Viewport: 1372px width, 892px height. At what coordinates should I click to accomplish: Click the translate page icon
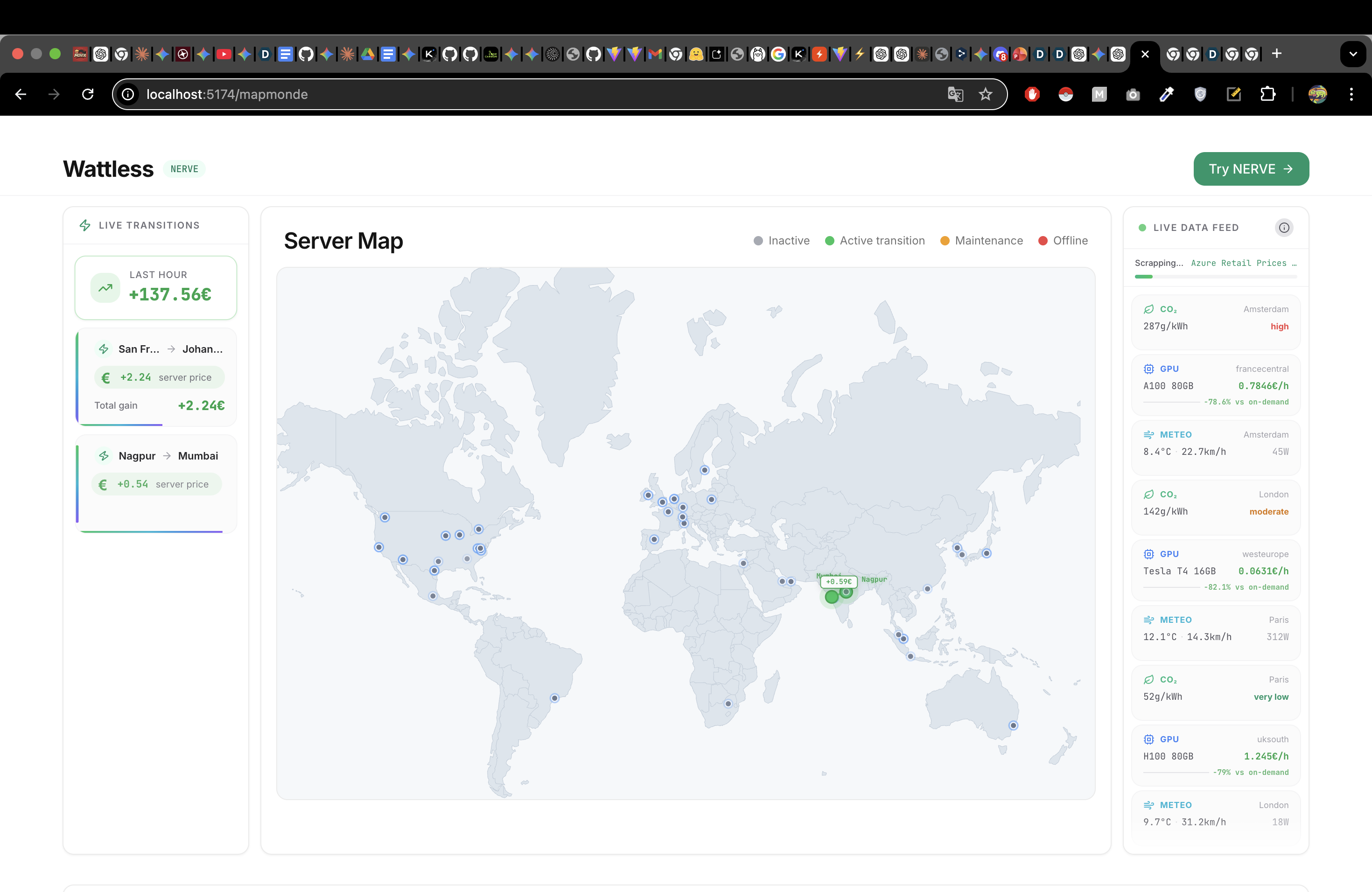click(955, 94)
